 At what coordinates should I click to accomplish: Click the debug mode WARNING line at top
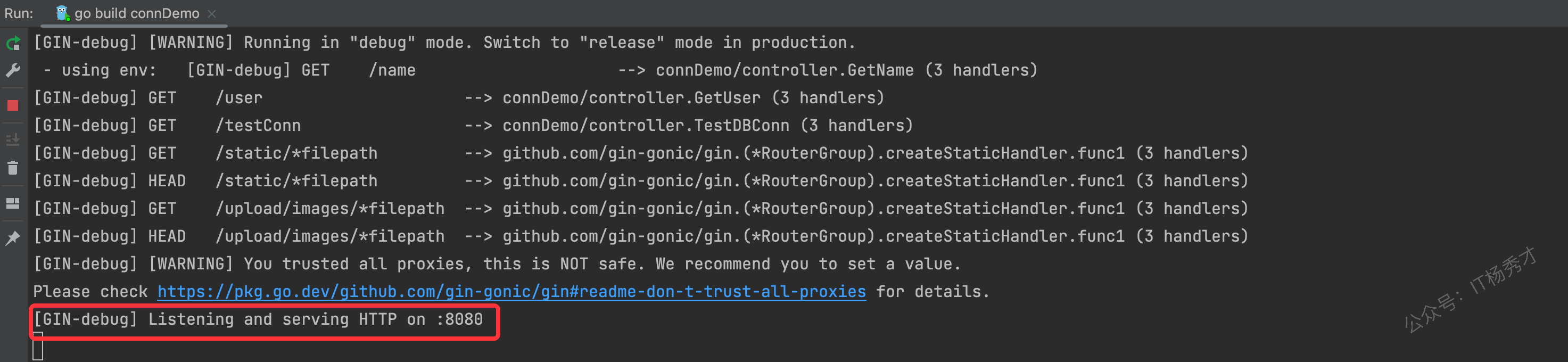click(x=444, y=43)
